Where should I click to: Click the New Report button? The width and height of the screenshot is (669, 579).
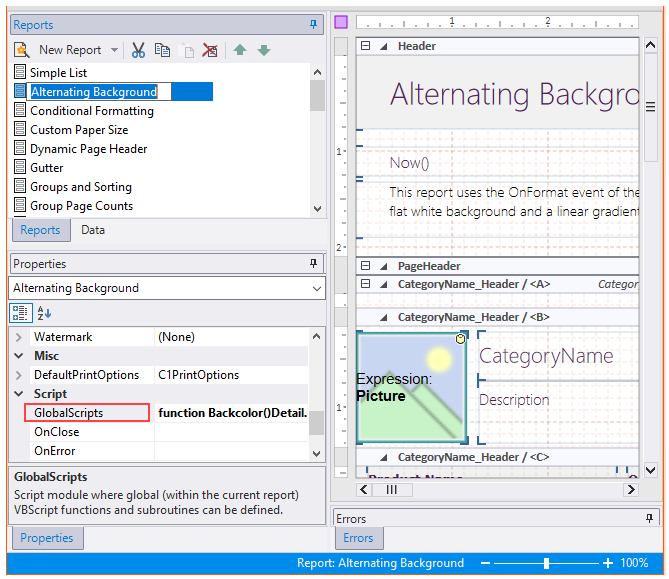[60, 50]
